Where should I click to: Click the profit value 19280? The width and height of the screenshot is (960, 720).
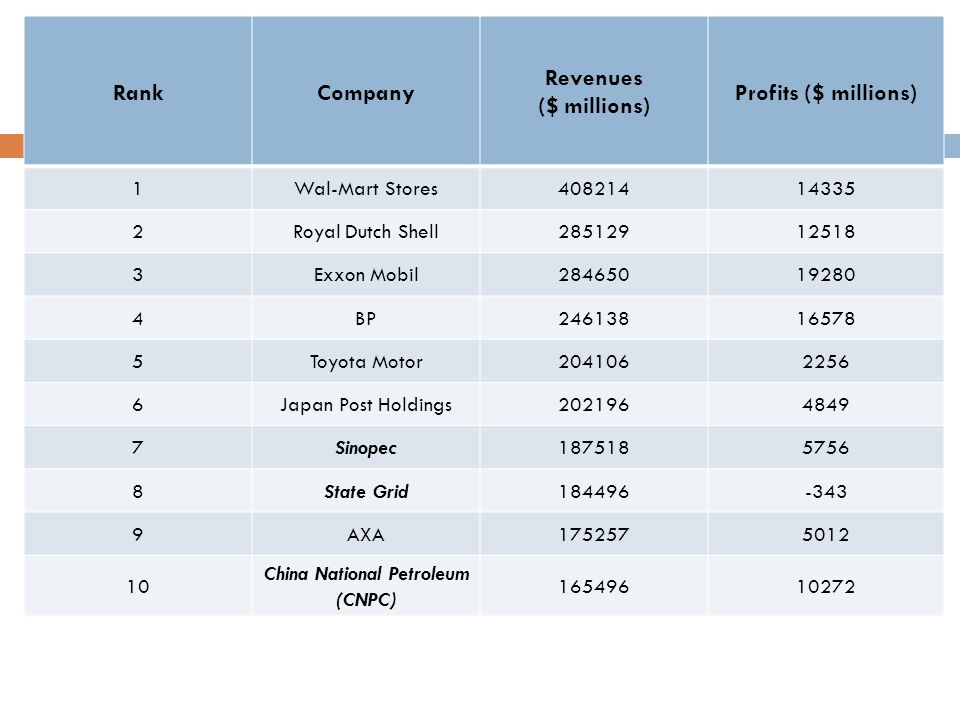(825, 274)
